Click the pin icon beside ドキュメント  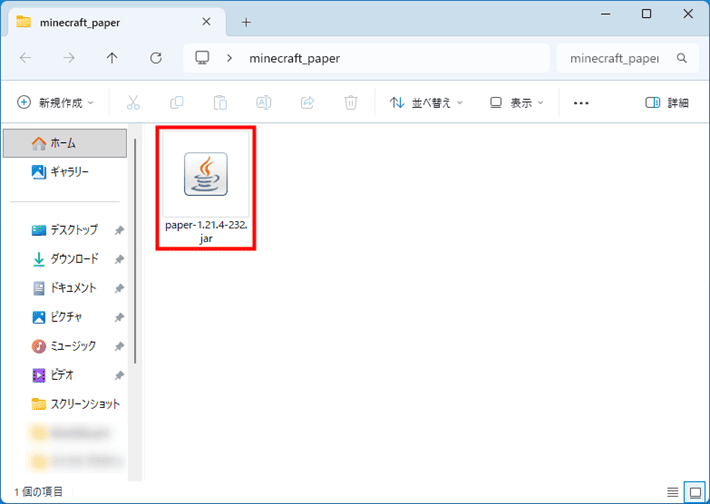(x=119, y=288)
